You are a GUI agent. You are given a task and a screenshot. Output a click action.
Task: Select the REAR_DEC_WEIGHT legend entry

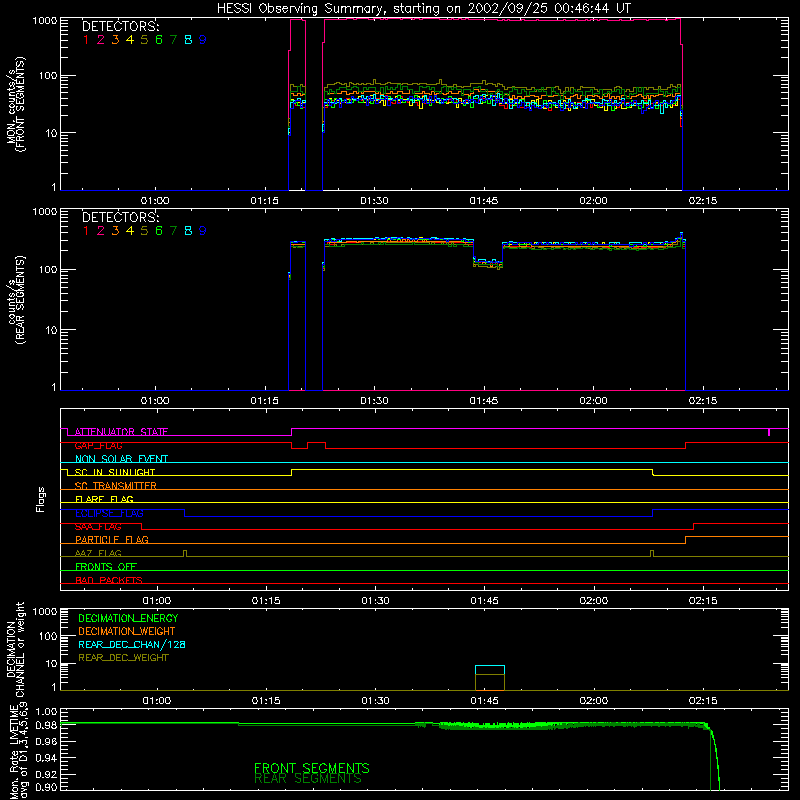[123, 658]
